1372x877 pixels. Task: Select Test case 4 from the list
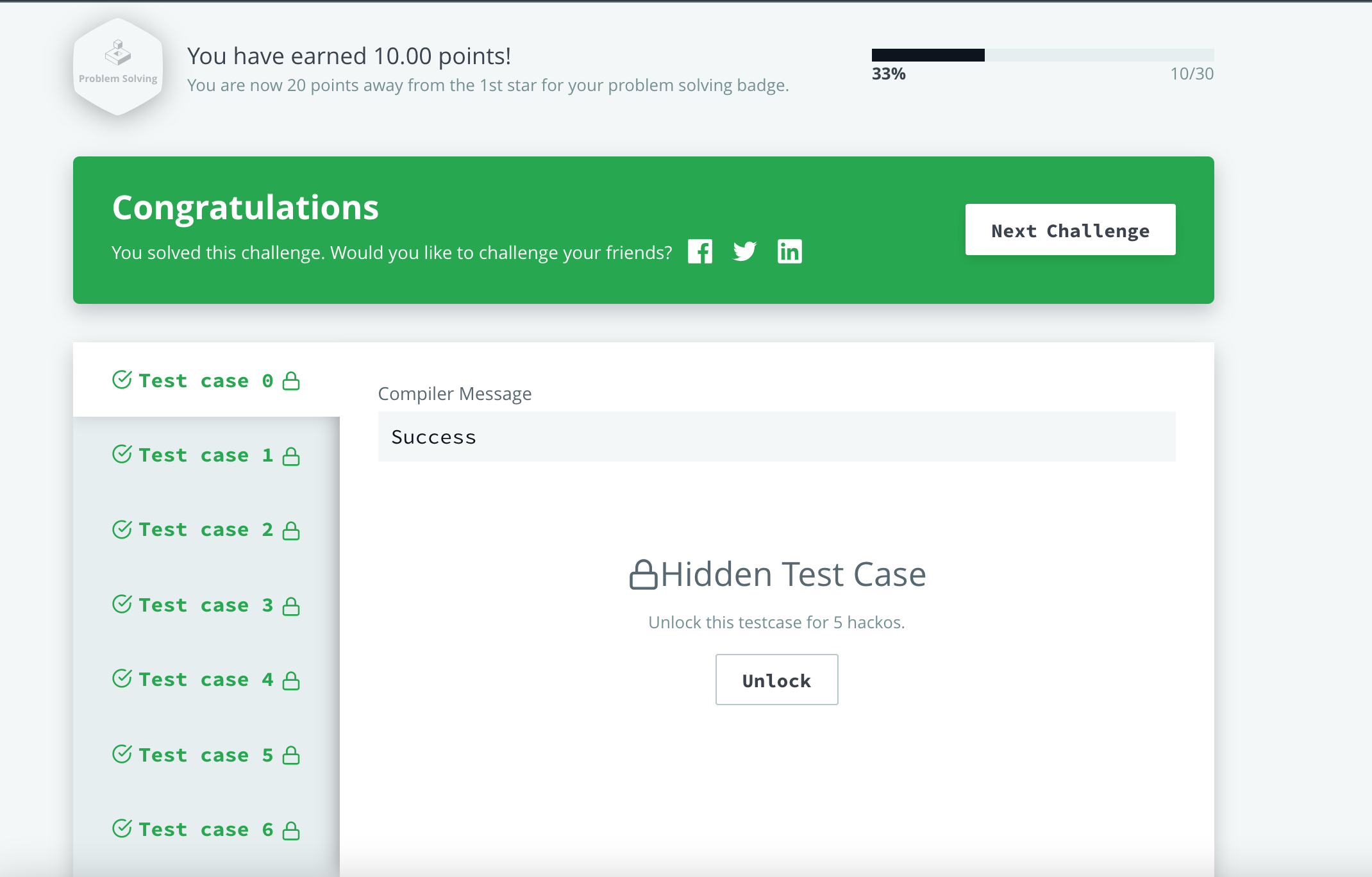click(x=205, y=679)
